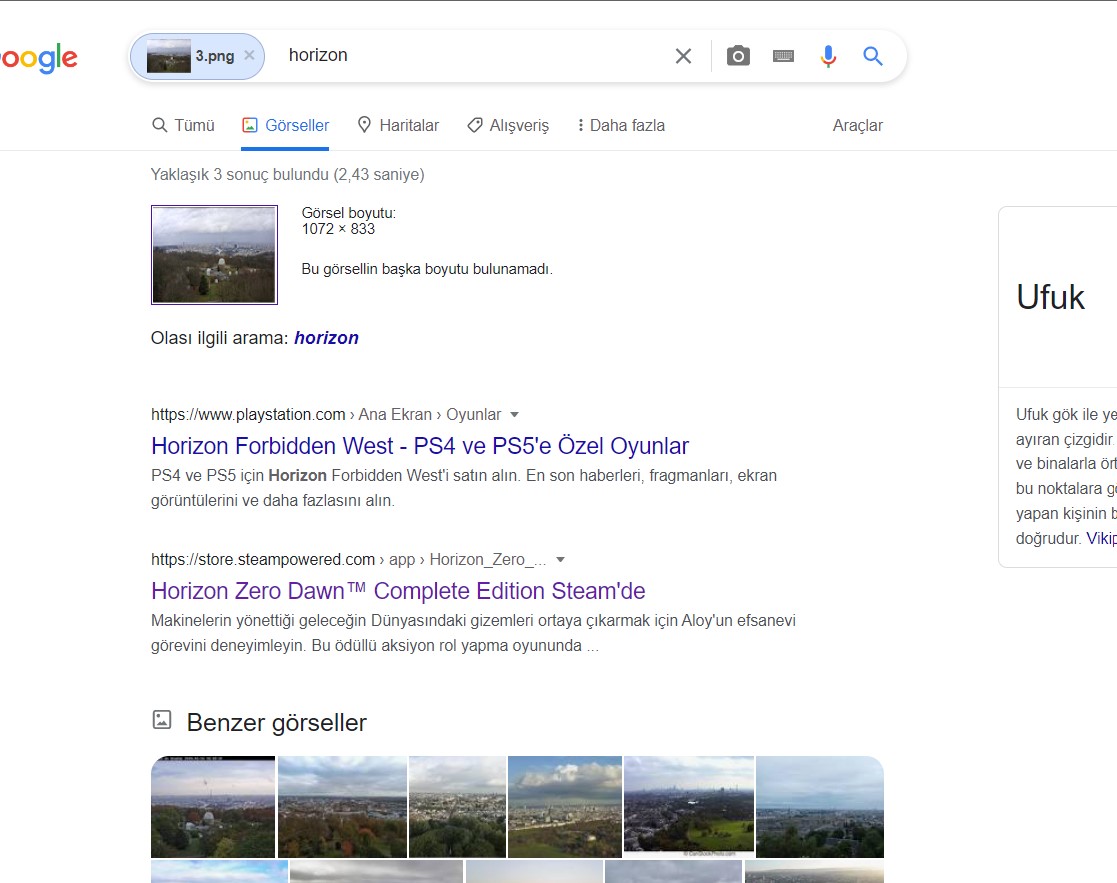
Task: Open third similar image of city skyline
Action: (457, 807)
